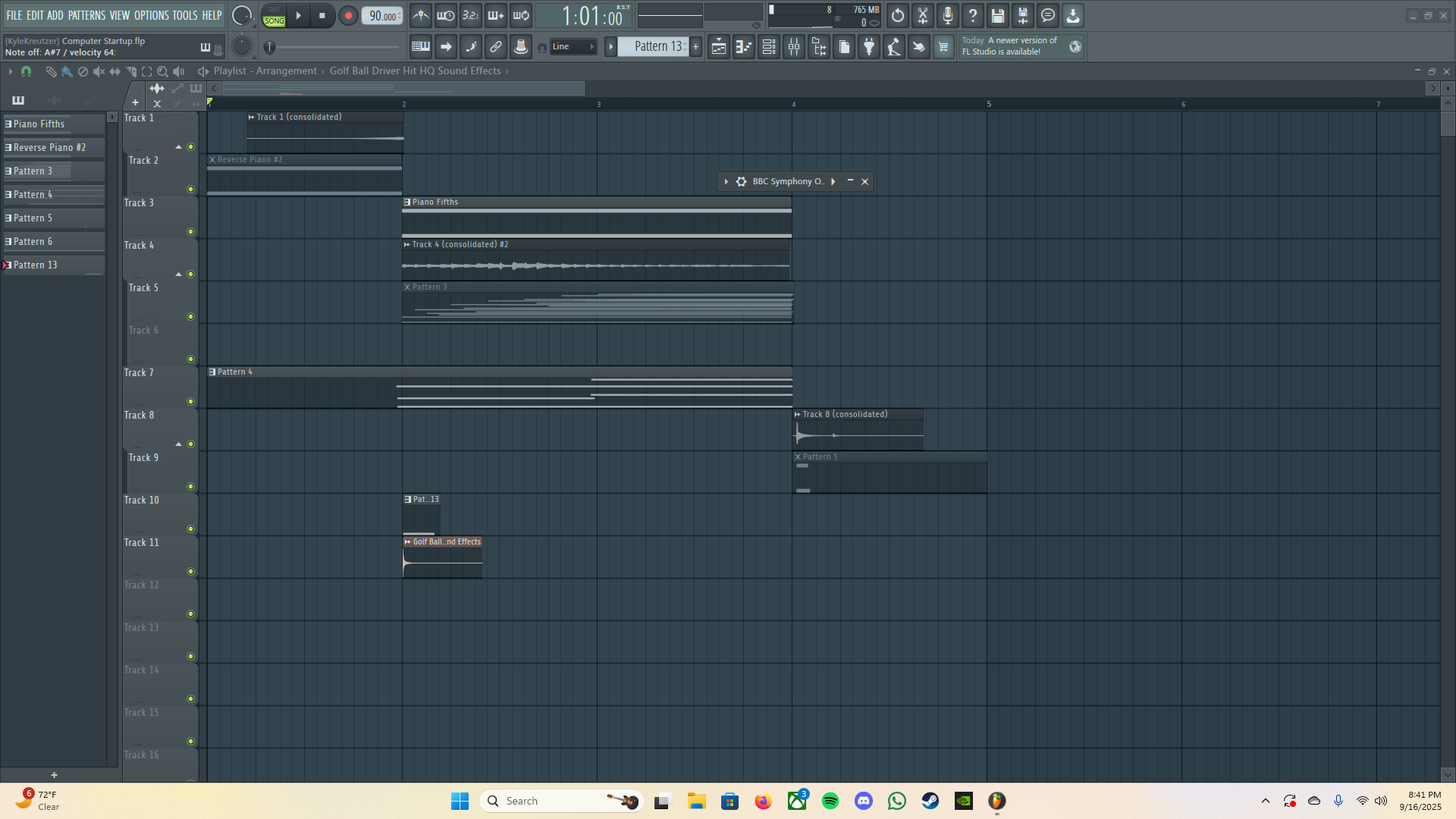Click the Stop button

pos(322,15)
